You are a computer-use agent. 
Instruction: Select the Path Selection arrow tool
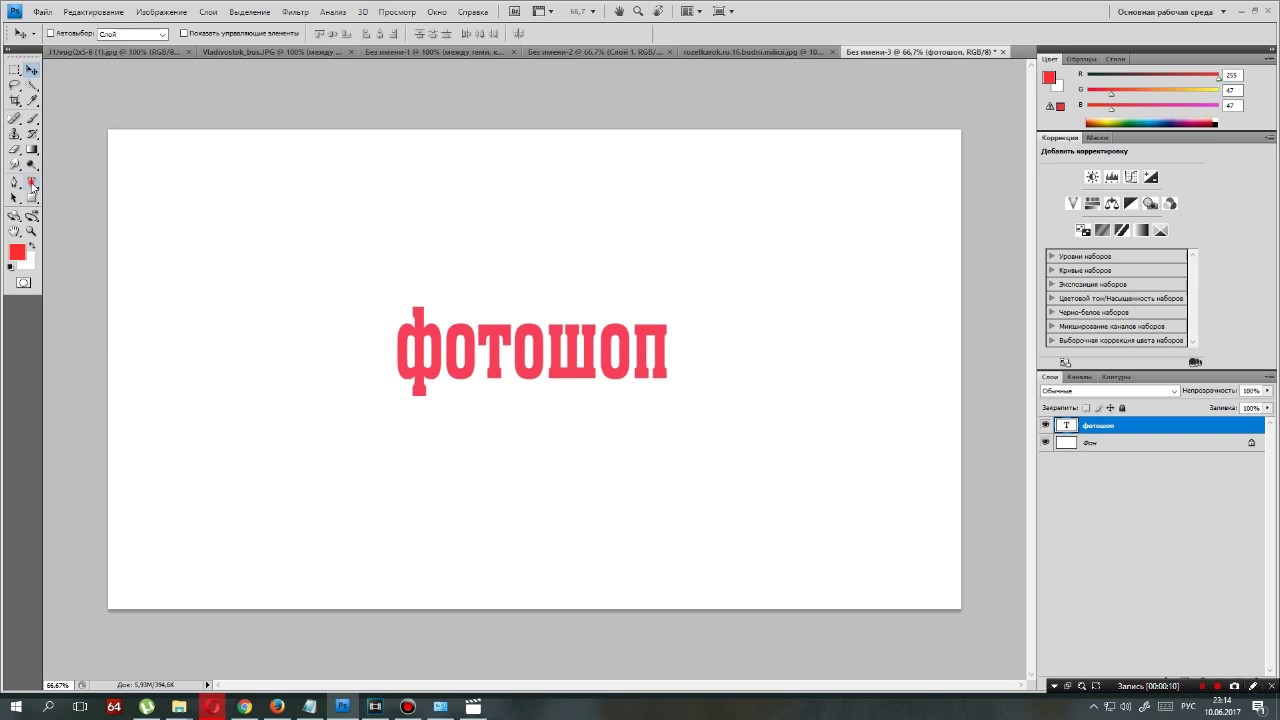[15, 198]
